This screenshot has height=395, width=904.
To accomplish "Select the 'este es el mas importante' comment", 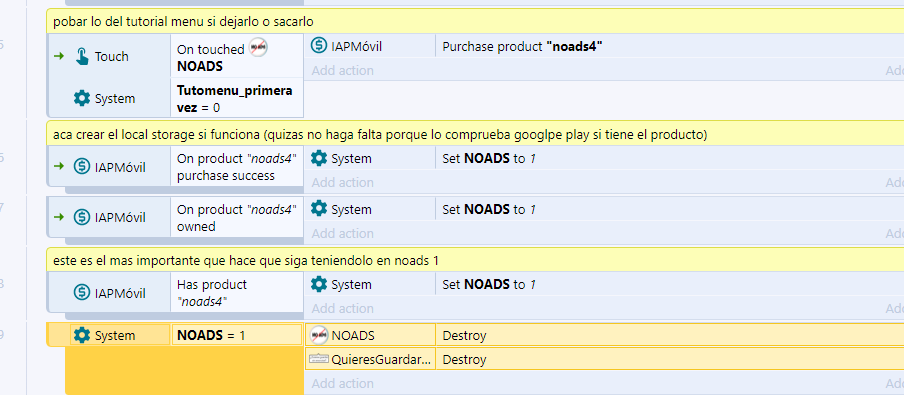I will point(475,260).
